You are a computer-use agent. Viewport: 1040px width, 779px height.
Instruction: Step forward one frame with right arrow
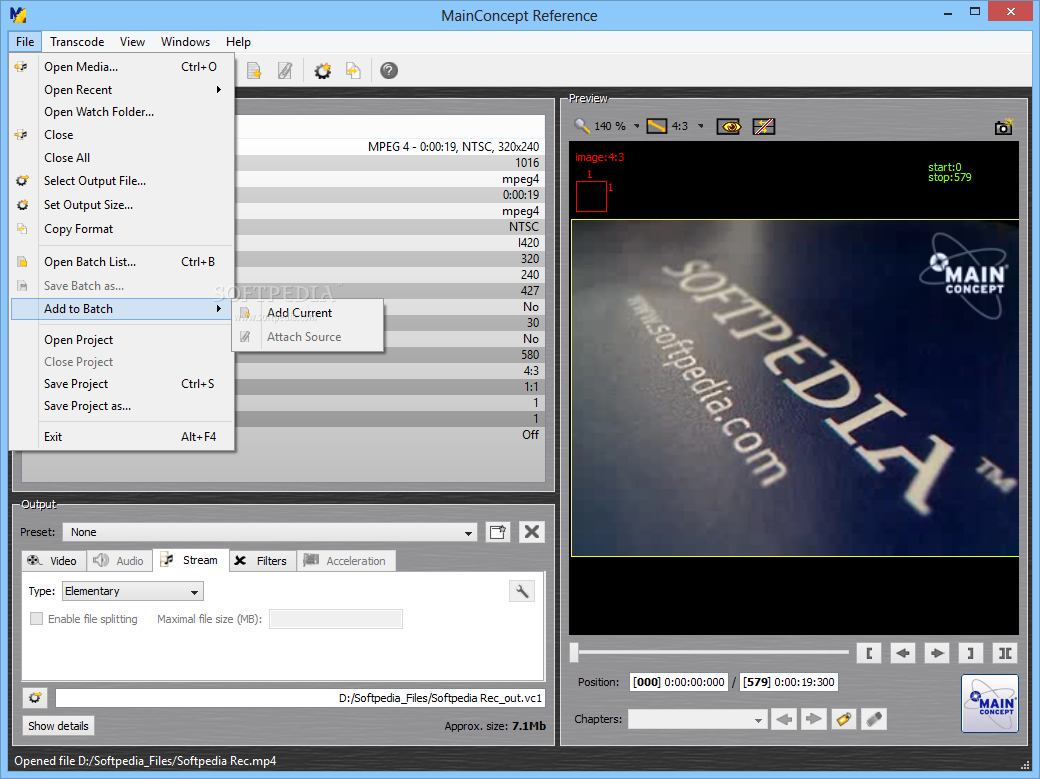937,654
